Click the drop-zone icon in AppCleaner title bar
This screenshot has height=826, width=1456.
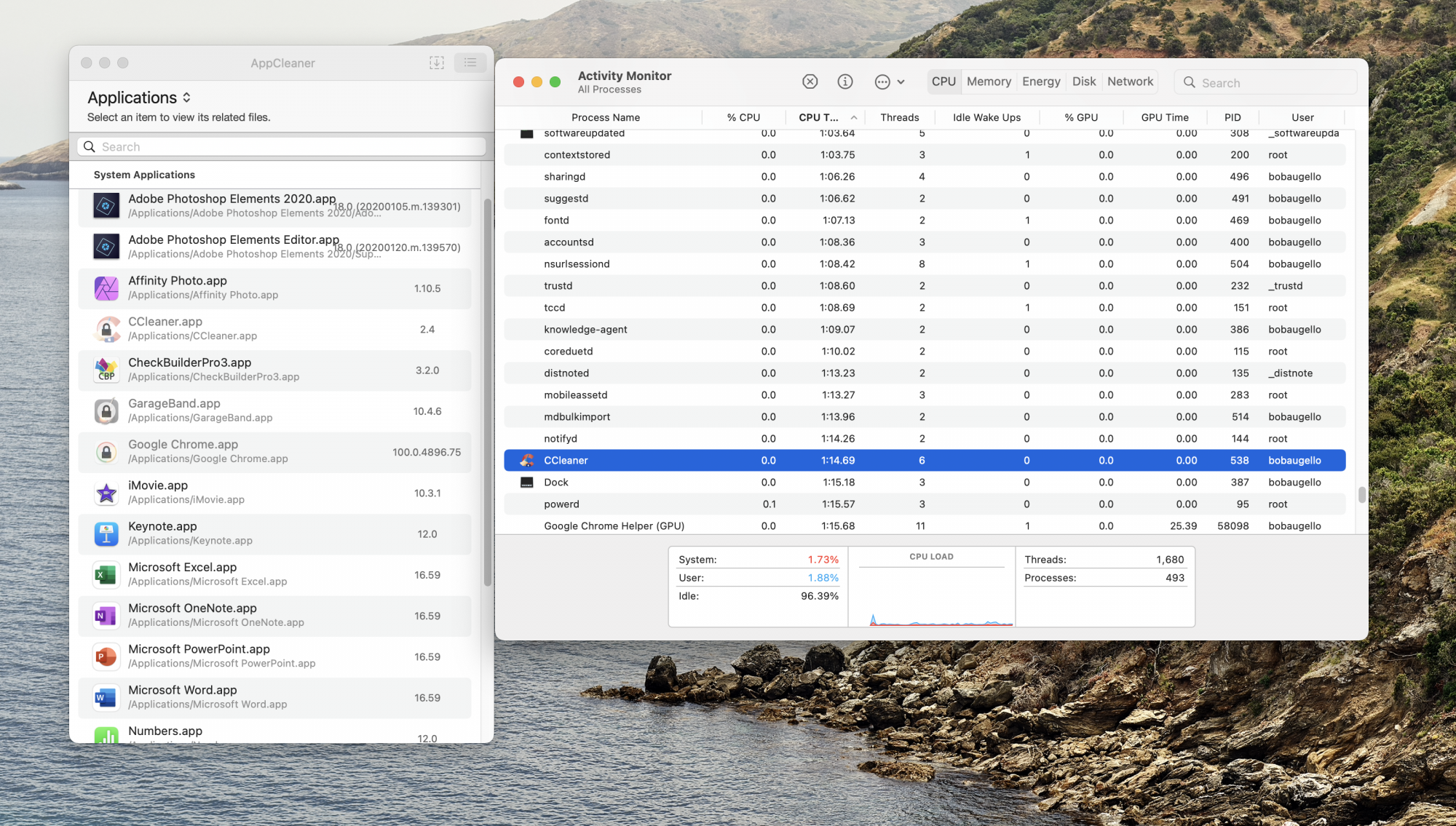(x=437, y=63)
